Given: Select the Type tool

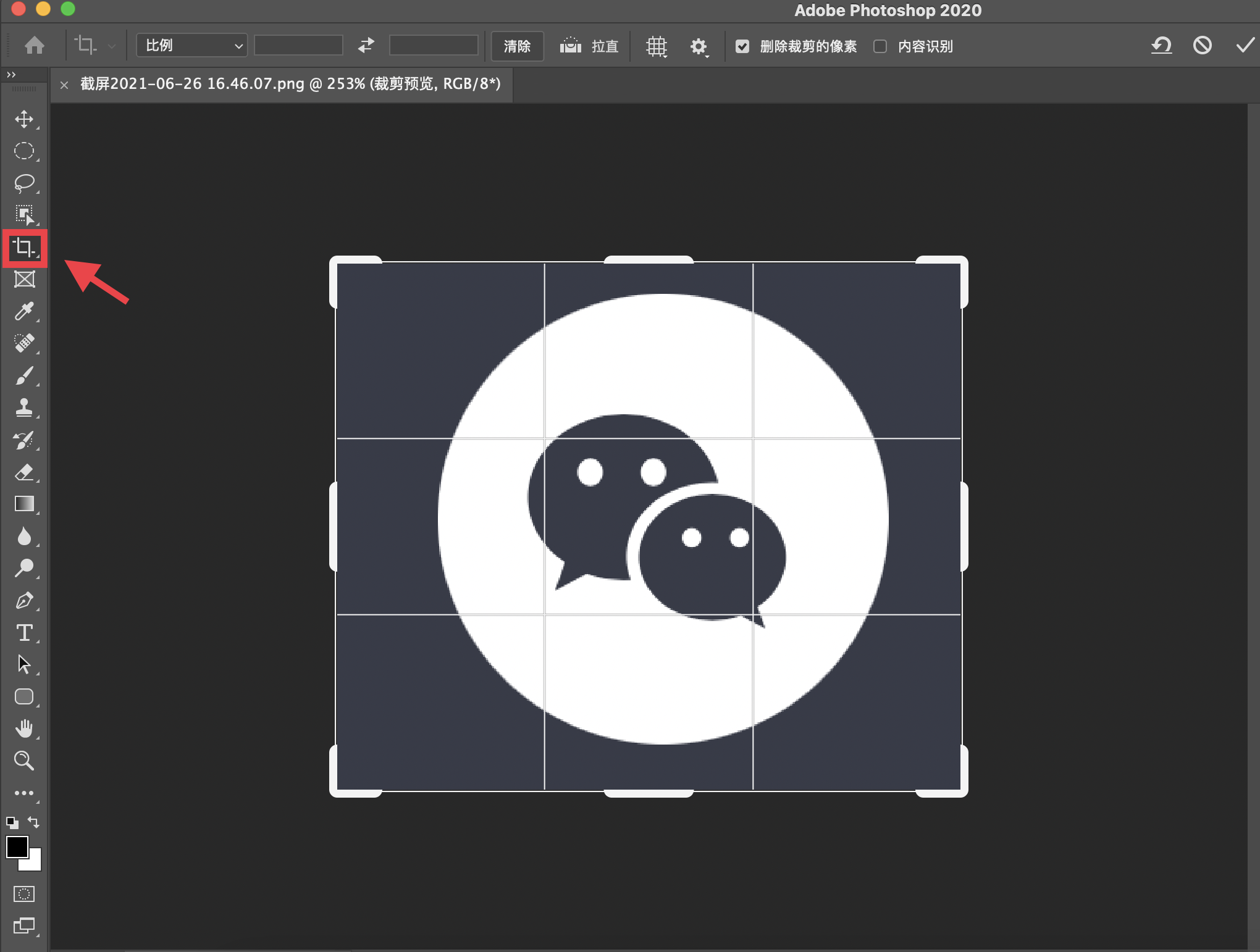Looking at the screenshot, I should click(24, 633).
